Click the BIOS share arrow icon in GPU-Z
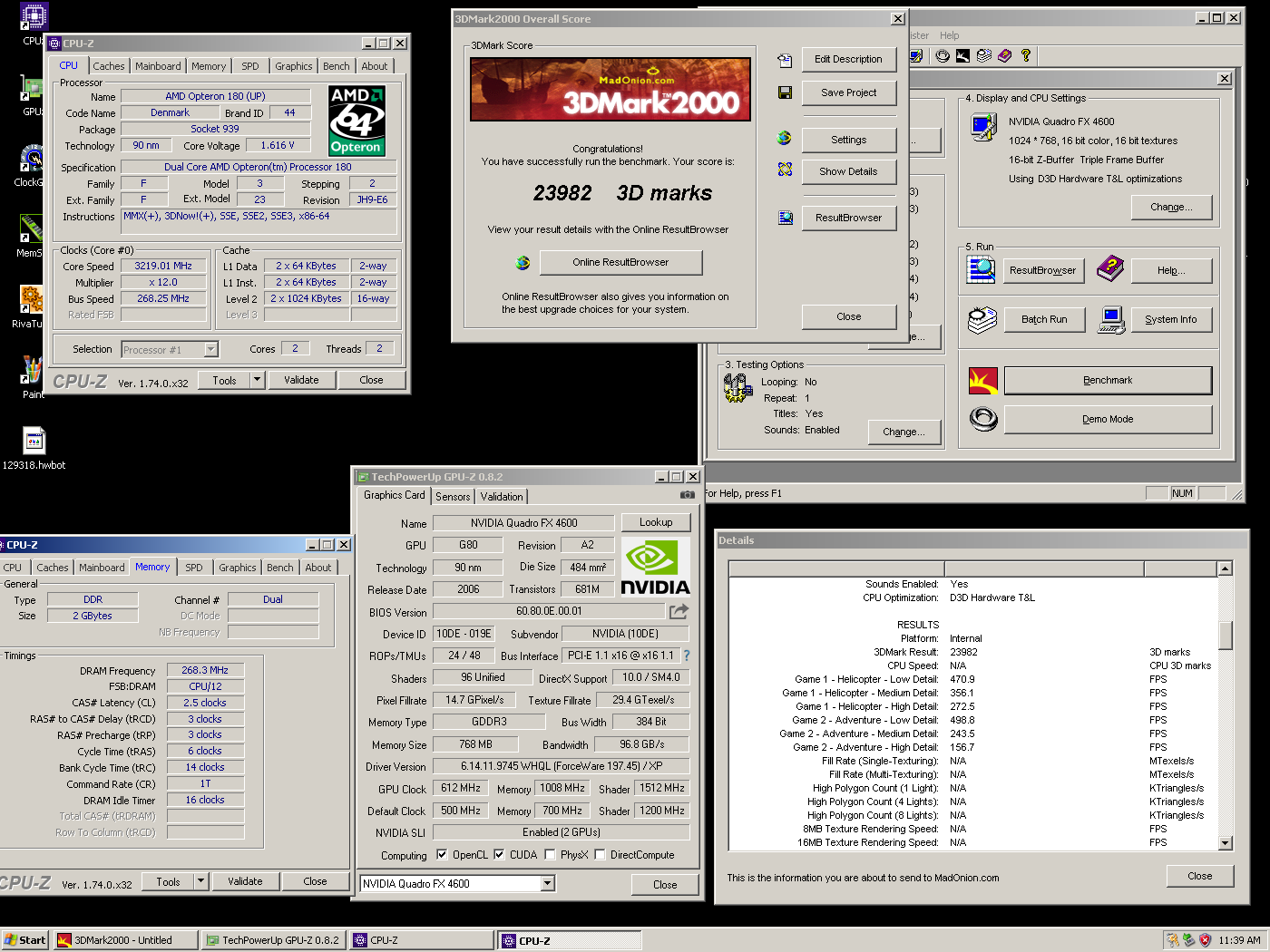1270x952 pixels. [x=679, y=611]
